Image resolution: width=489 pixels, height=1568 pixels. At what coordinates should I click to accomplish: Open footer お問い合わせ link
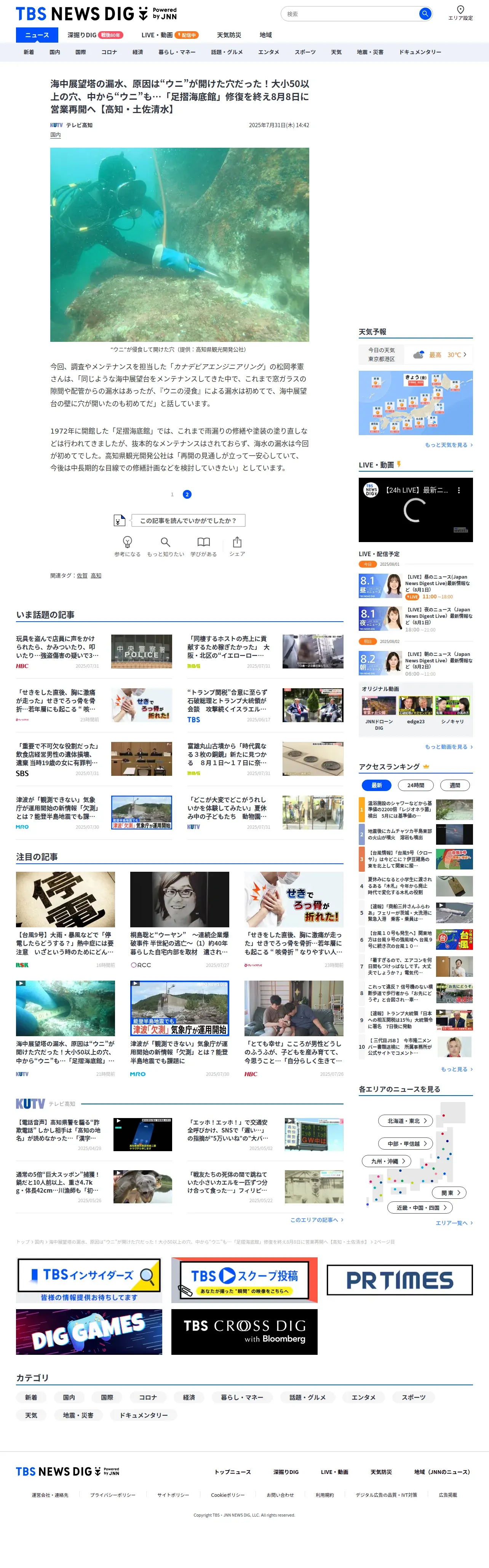pyautogui.click(x=280, y=1495)
